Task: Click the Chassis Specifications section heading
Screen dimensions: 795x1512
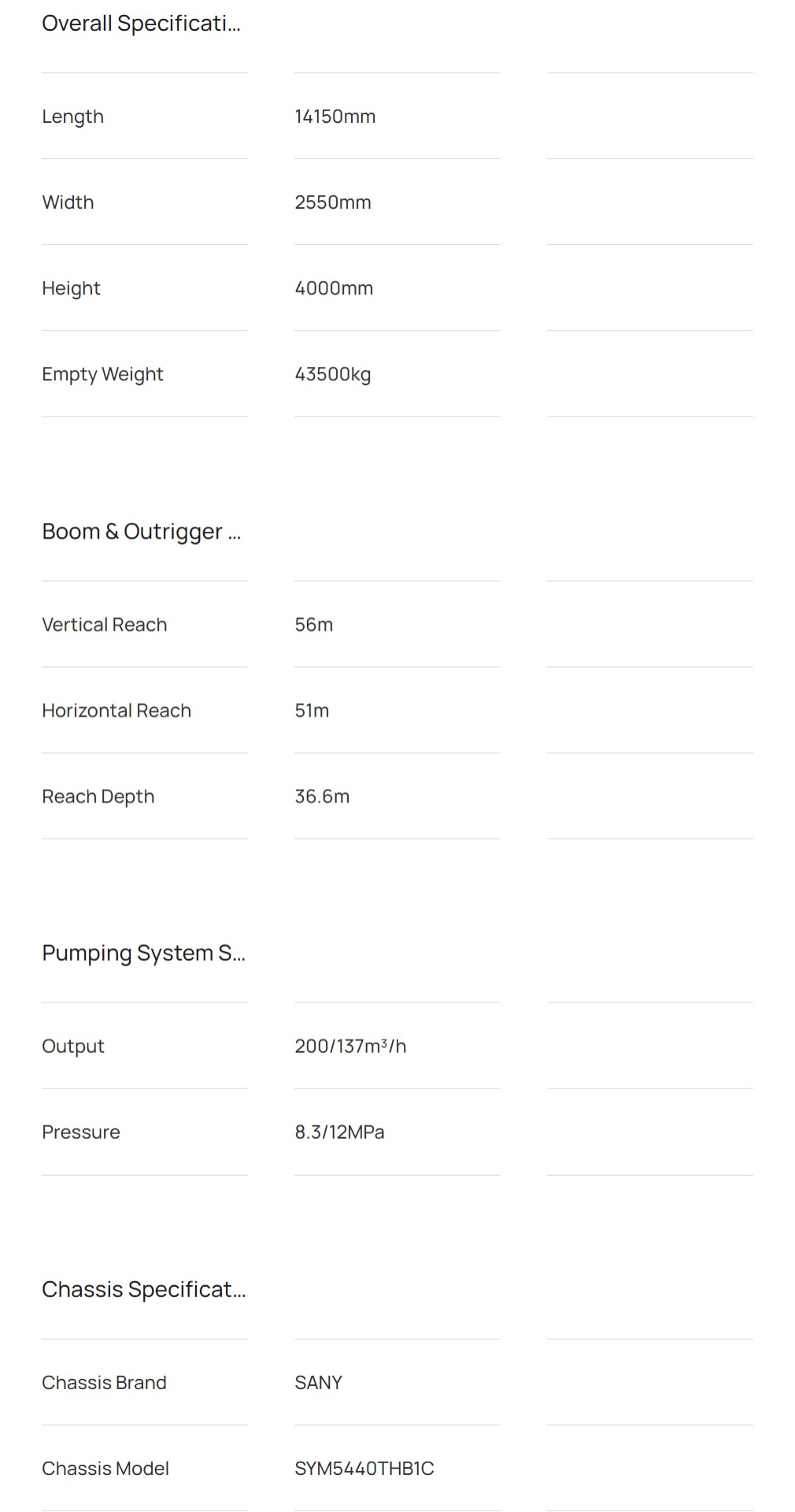Action: (x=143, y=1289)
